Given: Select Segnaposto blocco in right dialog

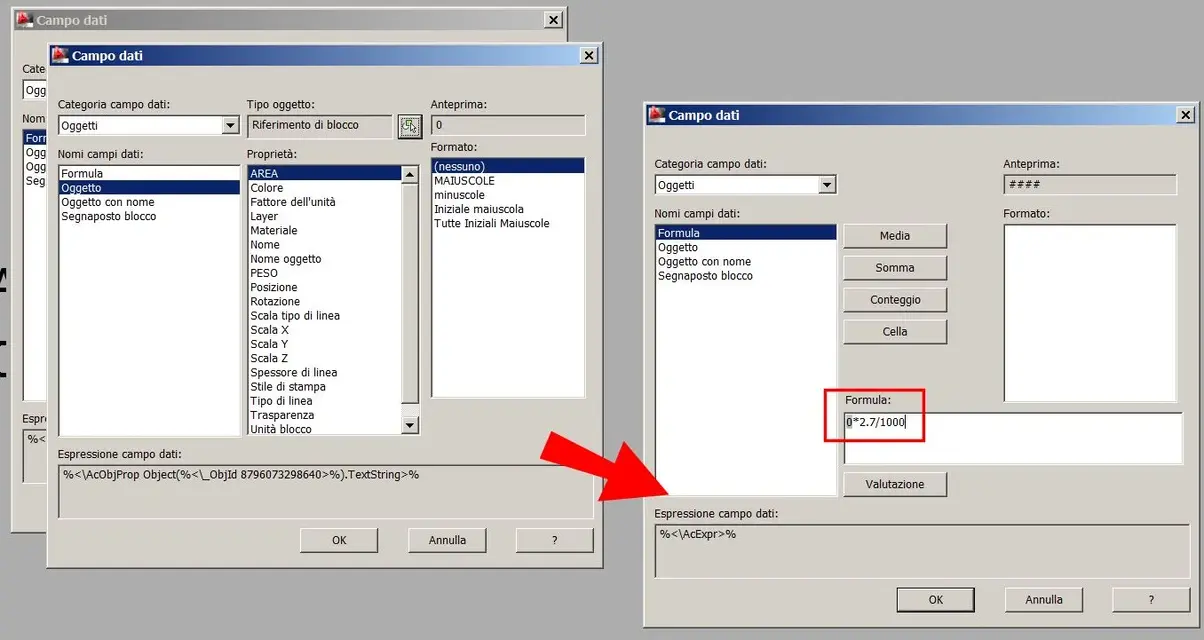Looking at the screenshot, I should (x=746, y=275).
